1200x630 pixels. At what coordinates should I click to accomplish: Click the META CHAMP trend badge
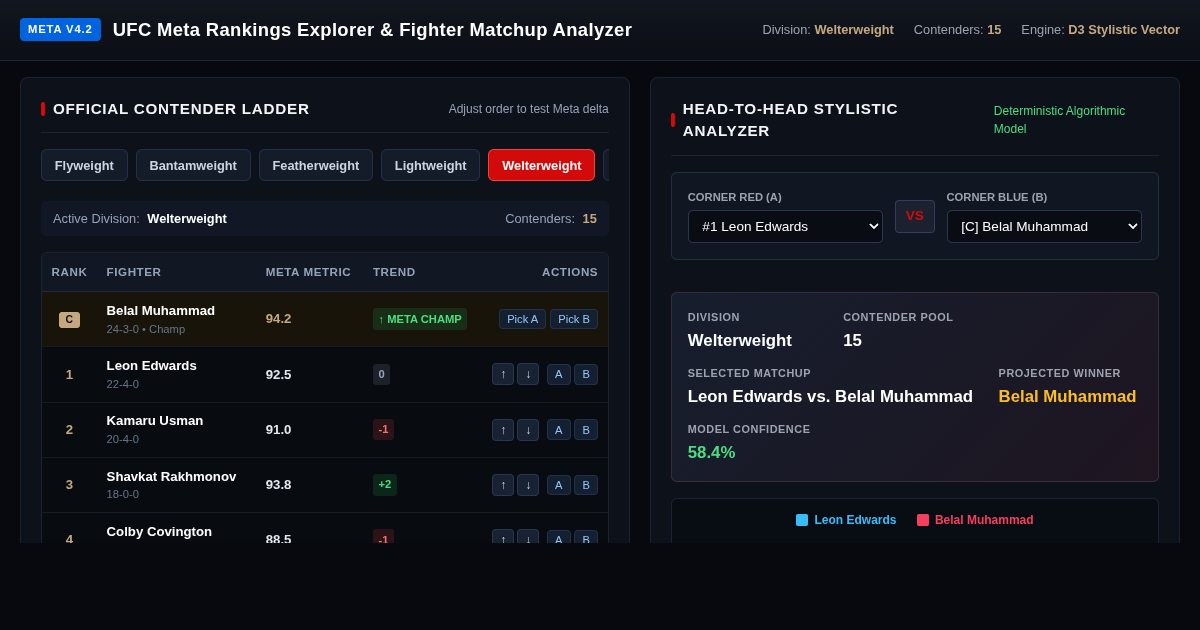(420, 319)
